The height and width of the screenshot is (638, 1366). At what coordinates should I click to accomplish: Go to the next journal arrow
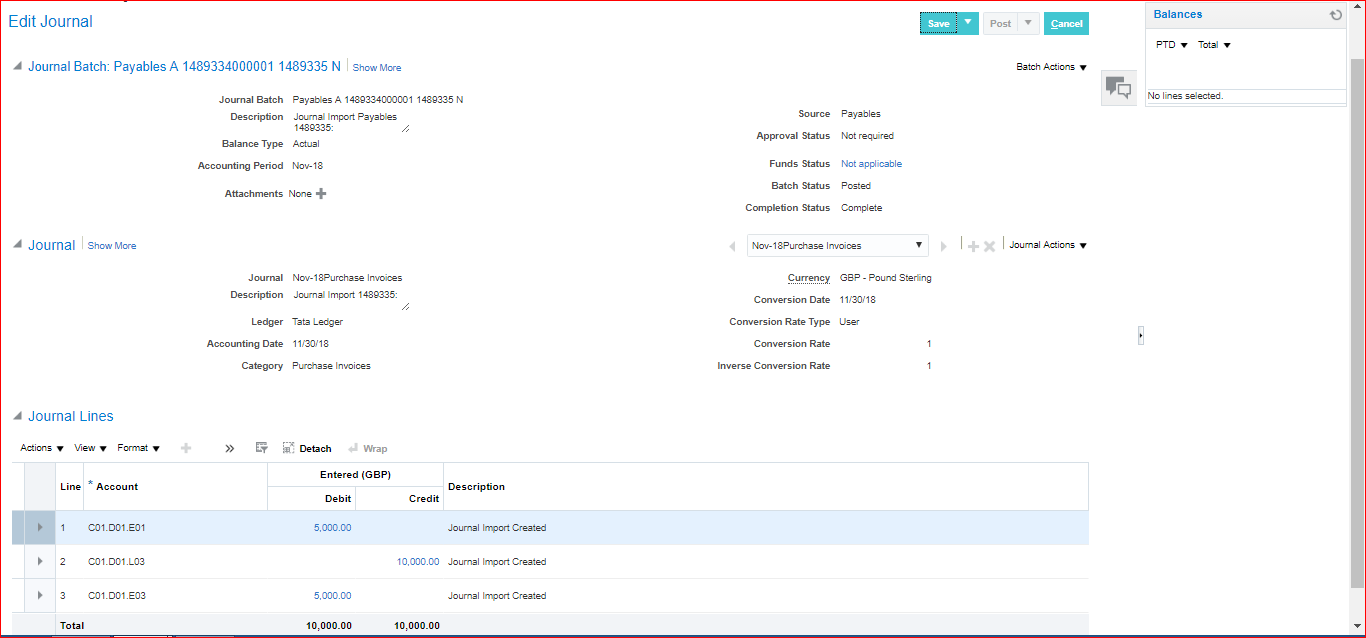(x=943, y=246)
